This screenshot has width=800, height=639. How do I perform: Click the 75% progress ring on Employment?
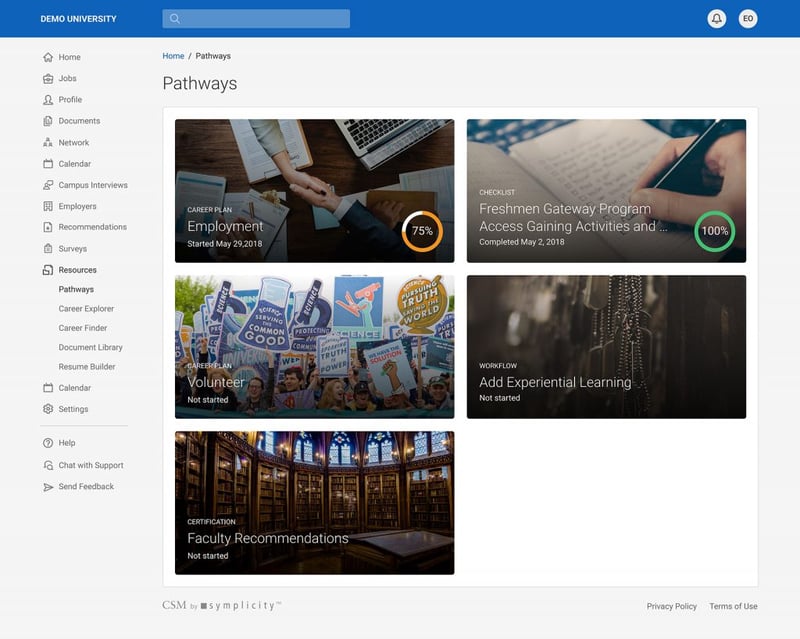click(422, 231)
